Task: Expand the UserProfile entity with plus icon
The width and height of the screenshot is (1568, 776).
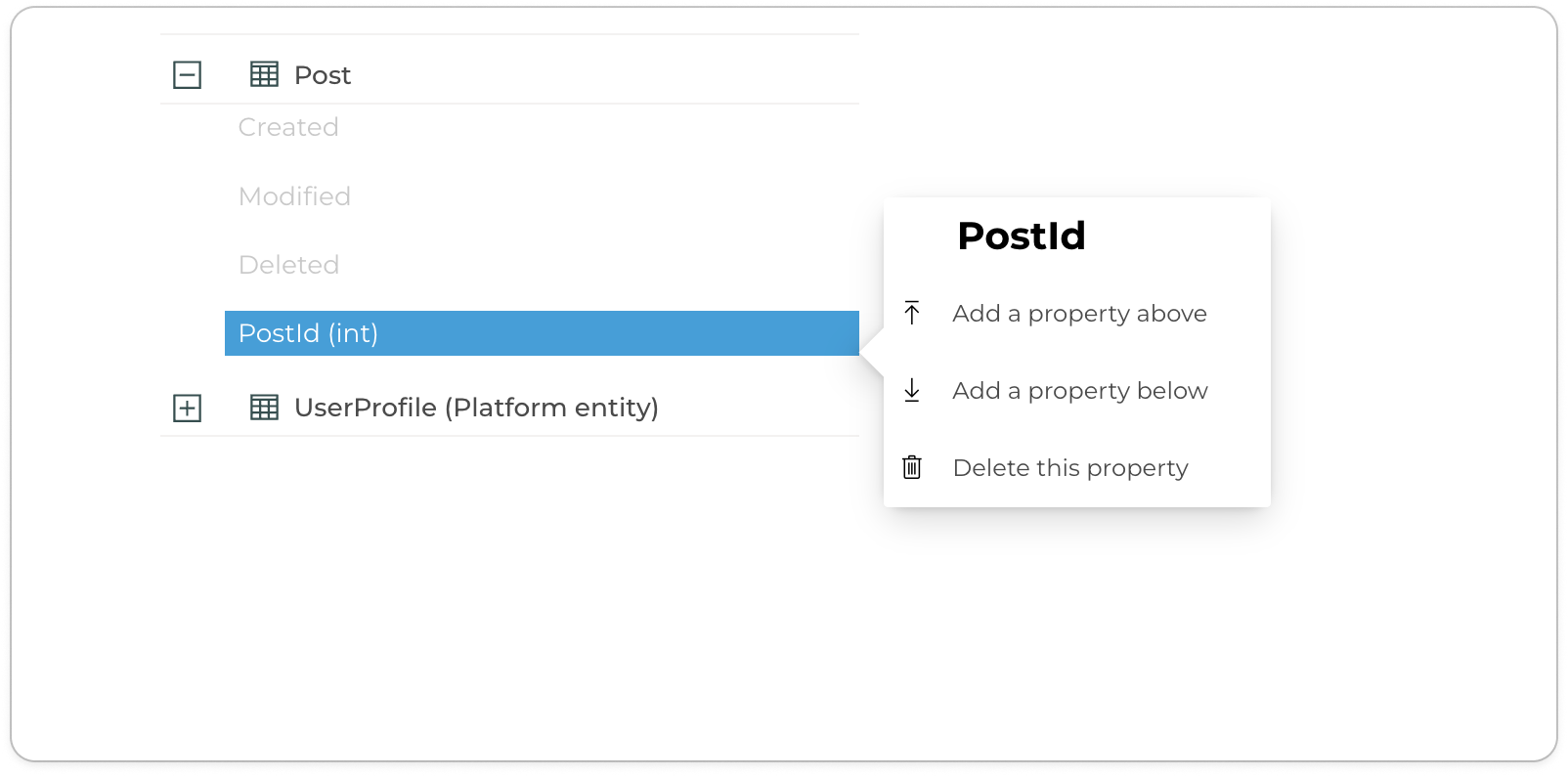Action: pyautogui.click(x=187, y=408)
